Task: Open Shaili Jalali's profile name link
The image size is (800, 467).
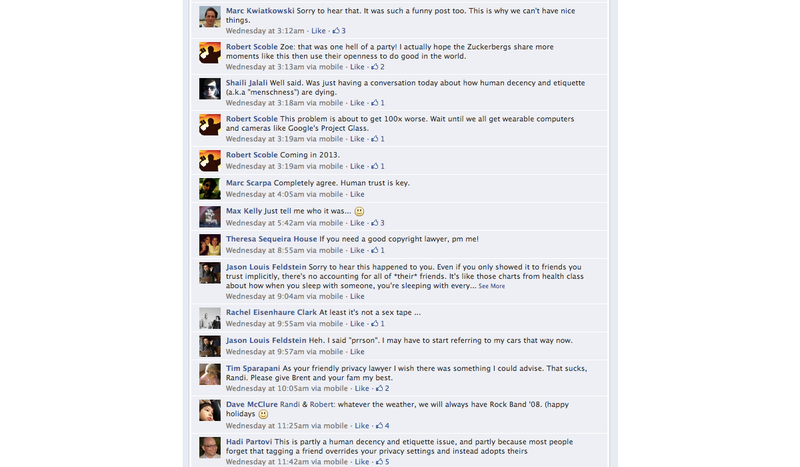Action: pyautogui.click(x=246, y=83)
